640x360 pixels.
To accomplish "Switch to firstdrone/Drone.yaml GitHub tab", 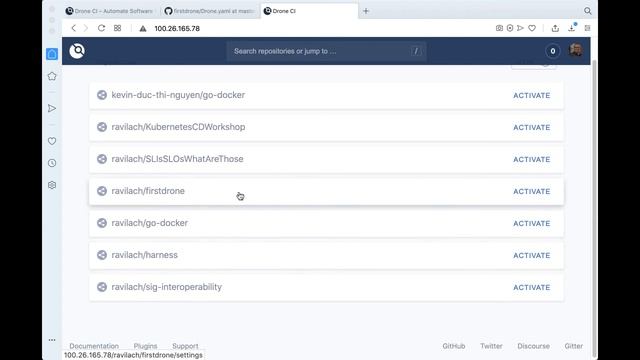I will [210, 11].
